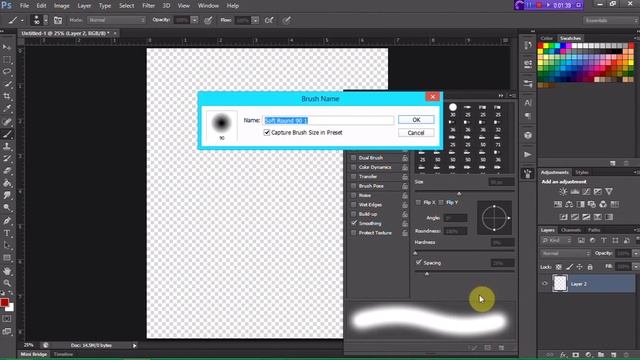This screenshot has width=640, height=360.
Task: Add a layer mask icon
Action: (x=576, y=355)
